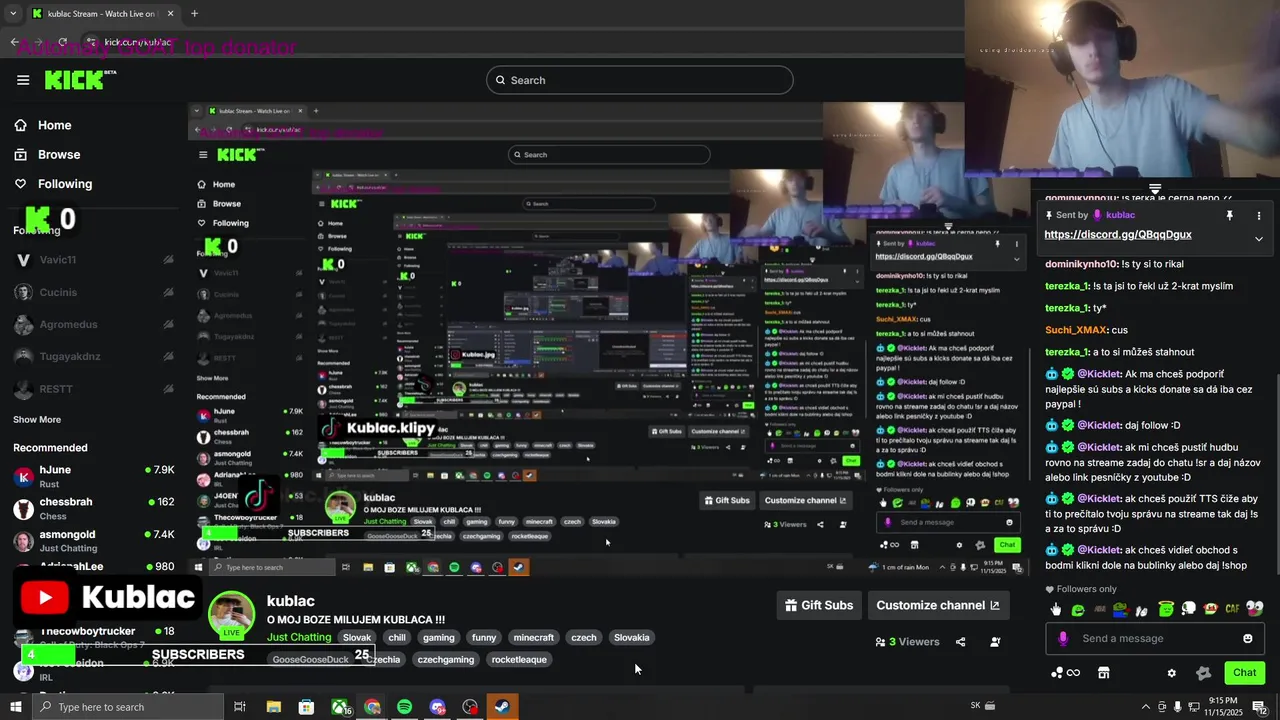This screenshot has width=1280, height=720.
Task: Click the purple microphone icon in message box
Action: tap(1063, 638)
